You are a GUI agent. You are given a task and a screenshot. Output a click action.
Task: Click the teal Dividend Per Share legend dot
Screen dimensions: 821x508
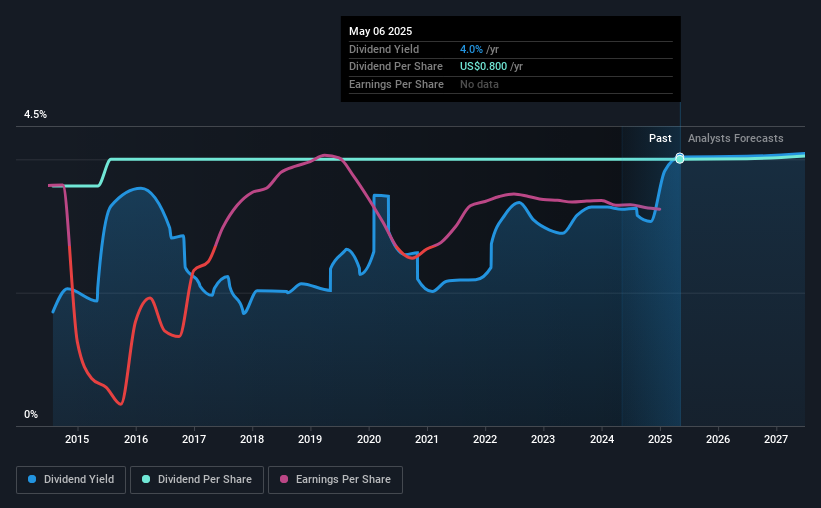click(146, 479)
